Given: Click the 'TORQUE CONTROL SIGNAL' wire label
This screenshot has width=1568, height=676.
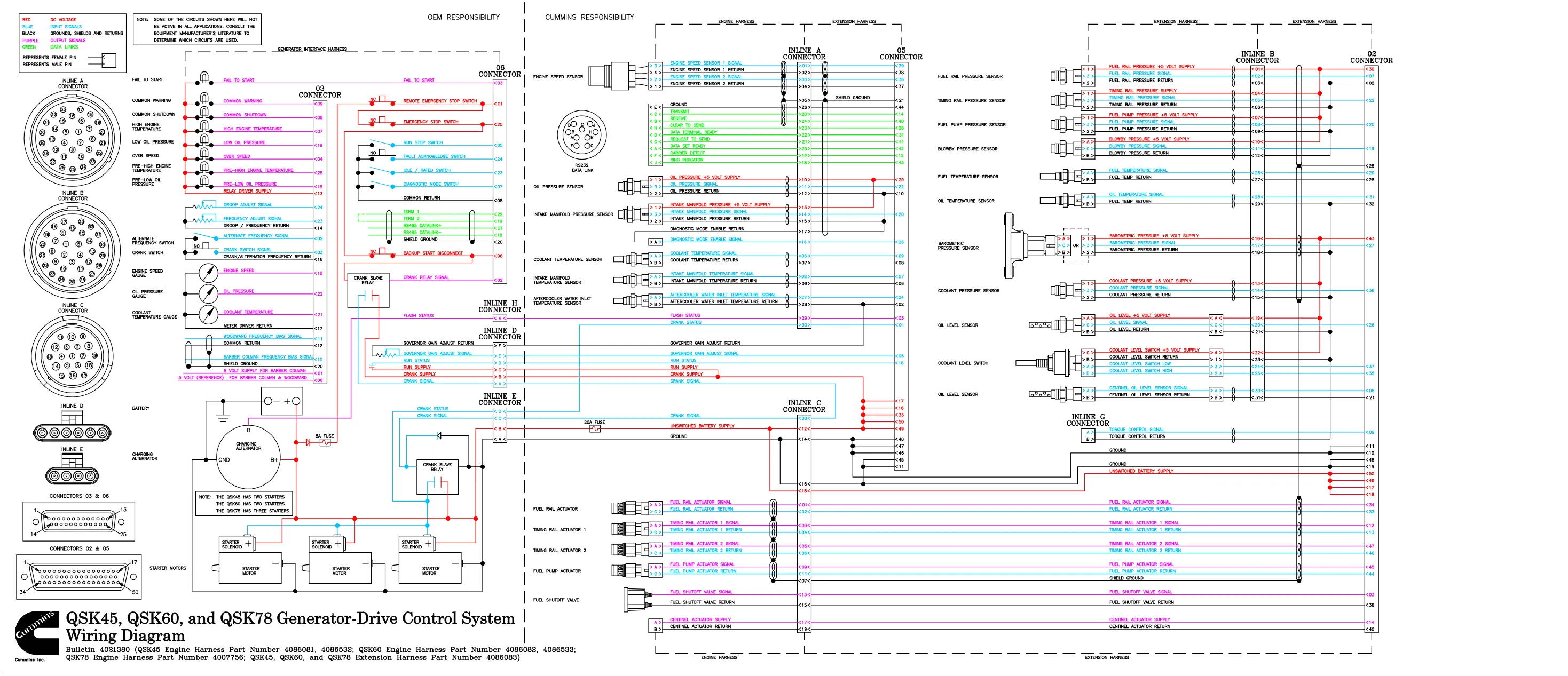Looking at the screenshot, I should 1137,430.
